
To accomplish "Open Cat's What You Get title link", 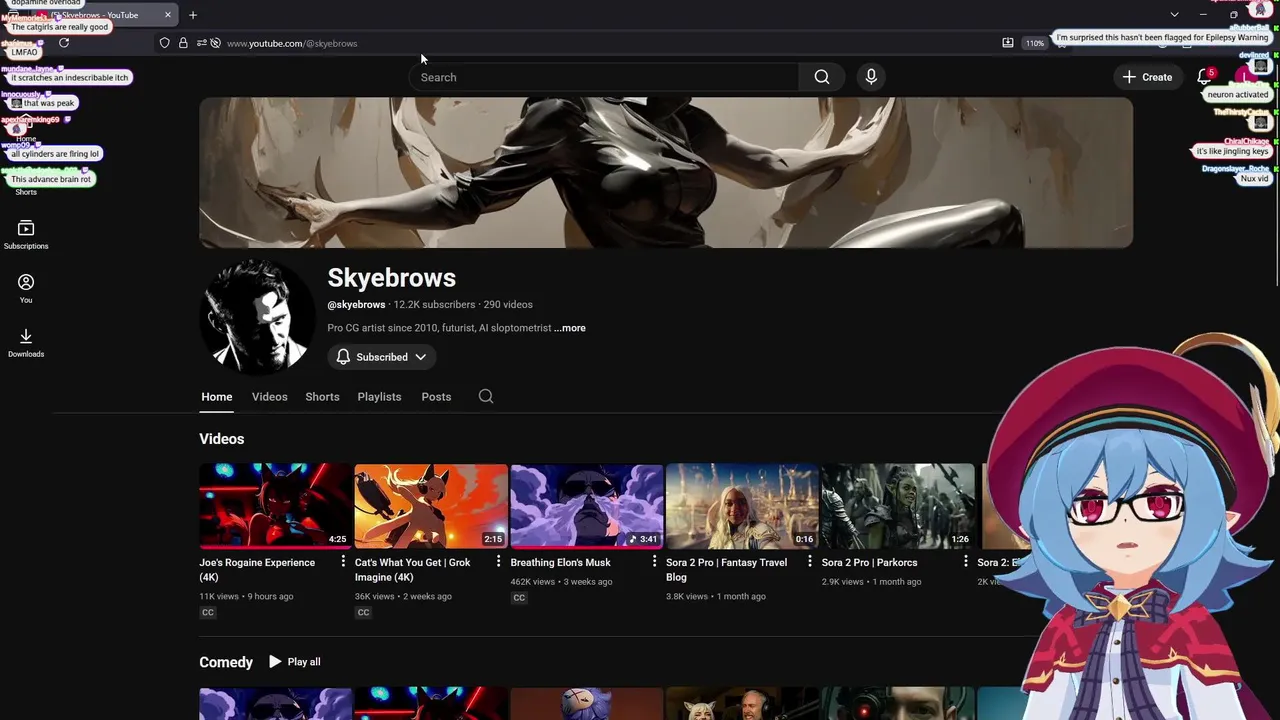I will click(412, 570).
